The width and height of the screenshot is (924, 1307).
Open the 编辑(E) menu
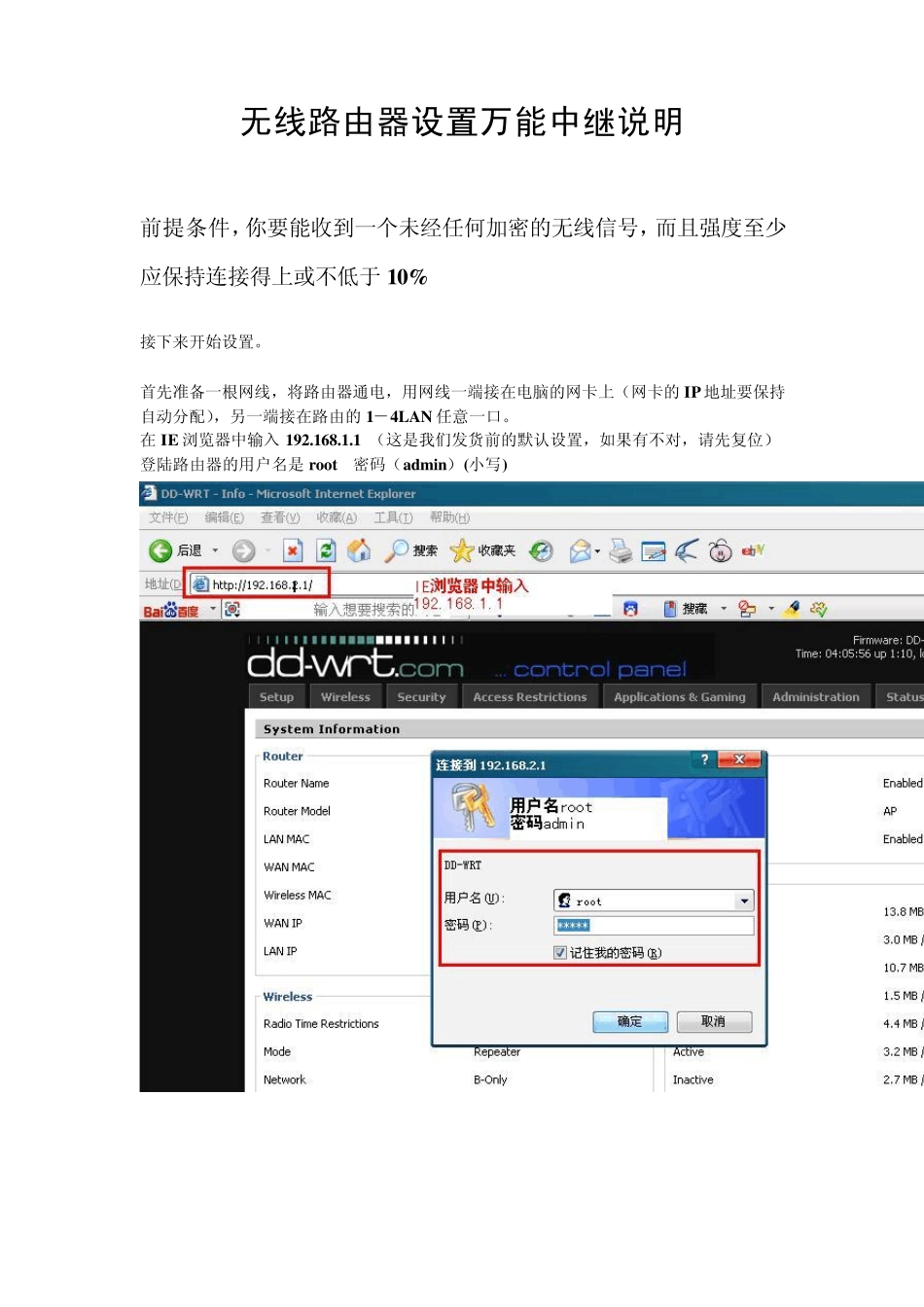click(225, 518)
